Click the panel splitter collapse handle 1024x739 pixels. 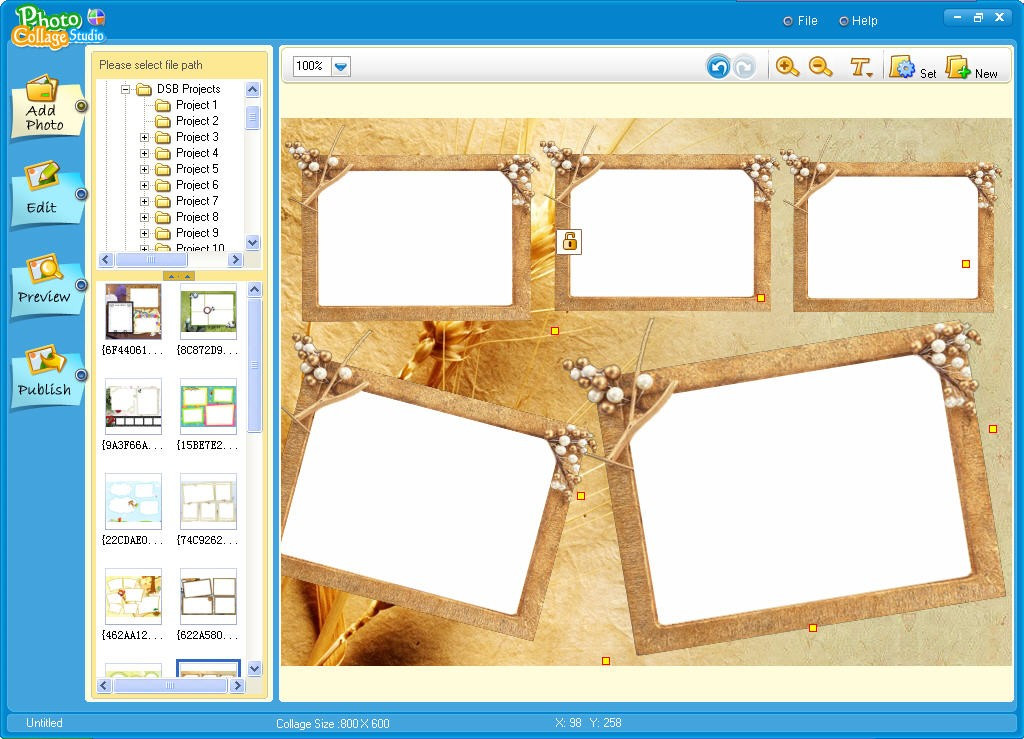click(178, 276)
